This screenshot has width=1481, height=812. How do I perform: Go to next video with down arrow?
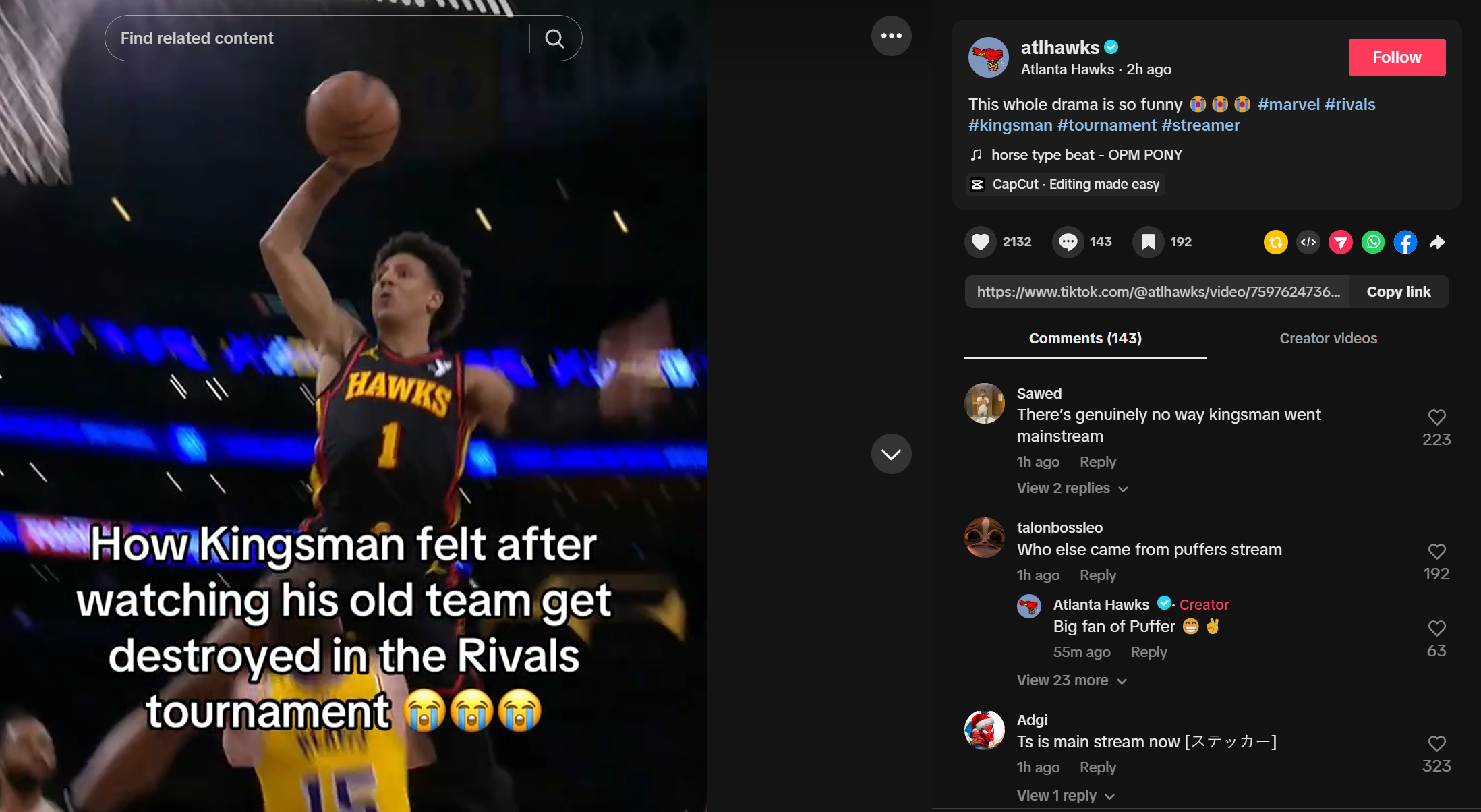pyautogui.click(x=891, y=454)
